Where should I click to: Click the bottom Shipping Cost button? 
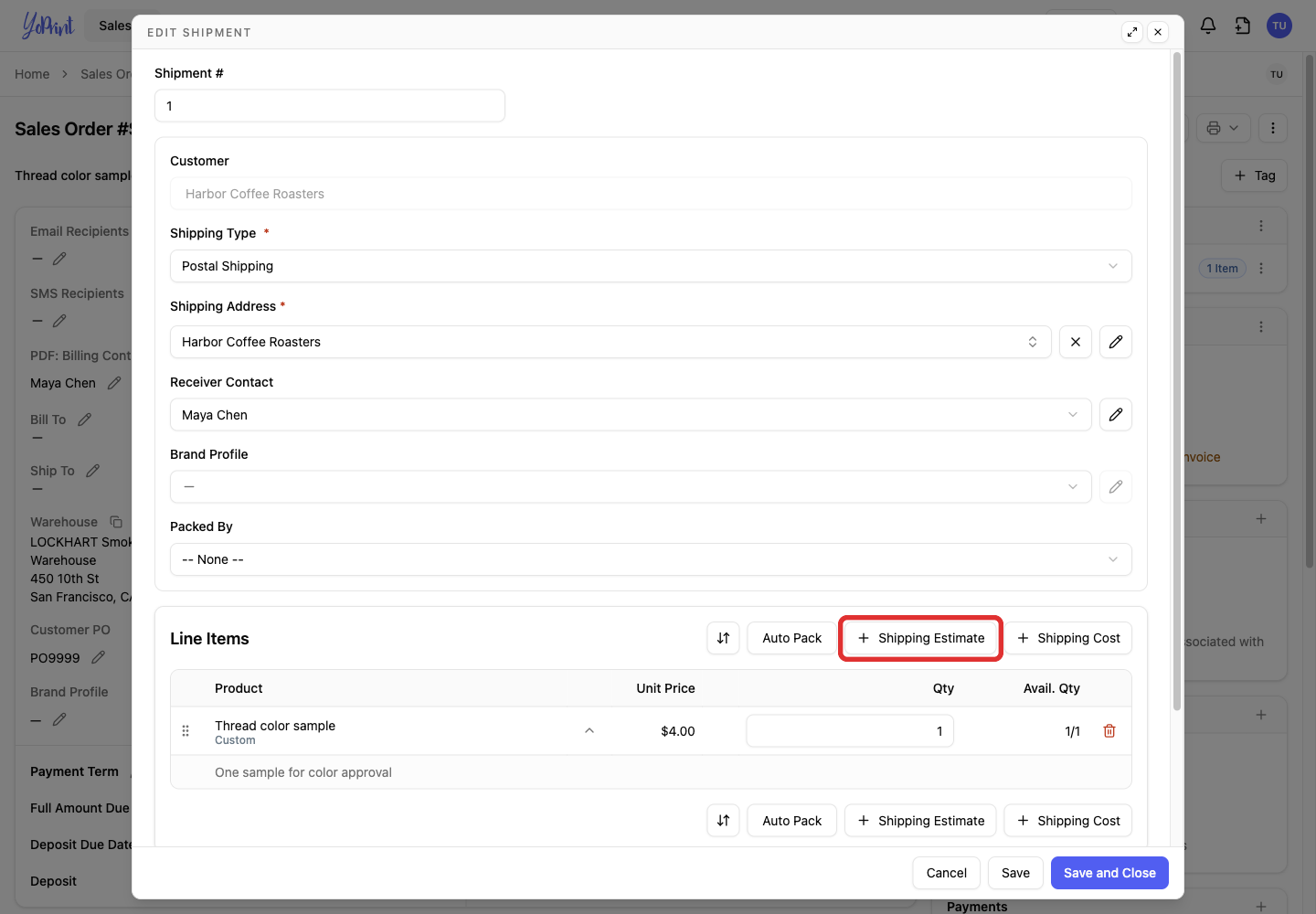pyautogui.click(x=1068, y=821)
